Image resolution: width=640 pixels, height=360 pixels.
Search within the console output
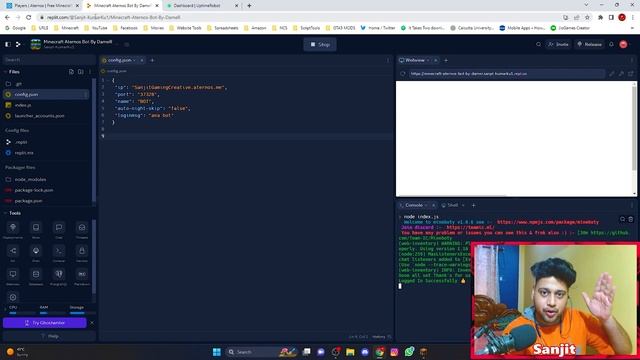pos(622,220)
